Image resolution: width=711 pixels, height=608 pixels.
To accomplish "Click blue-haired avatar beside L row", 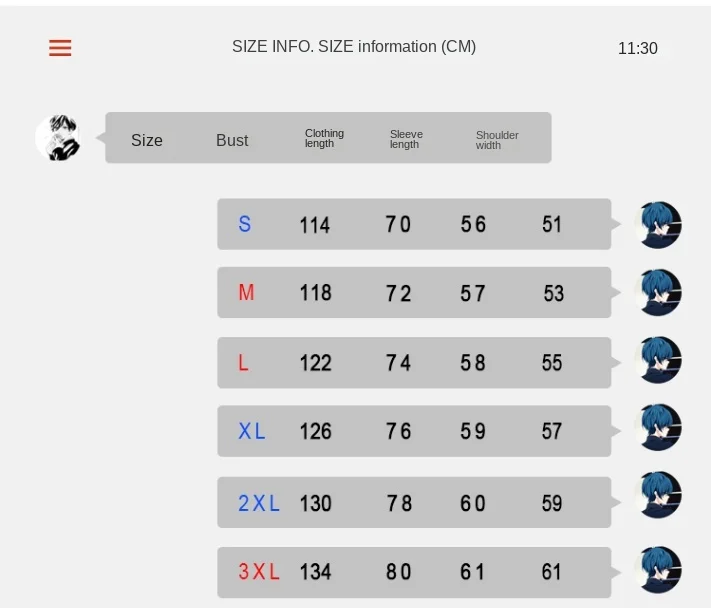I will 658,360.
